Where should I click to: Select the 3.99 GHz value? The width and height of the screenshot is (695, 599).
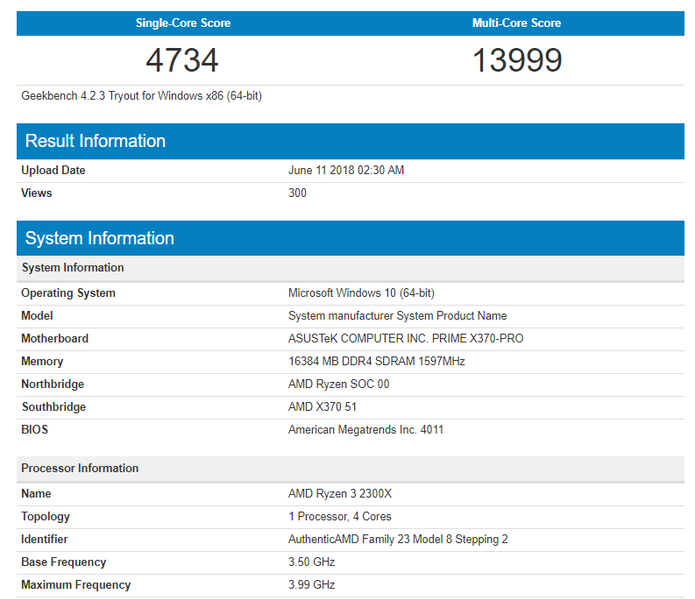[x=312, y=585]
